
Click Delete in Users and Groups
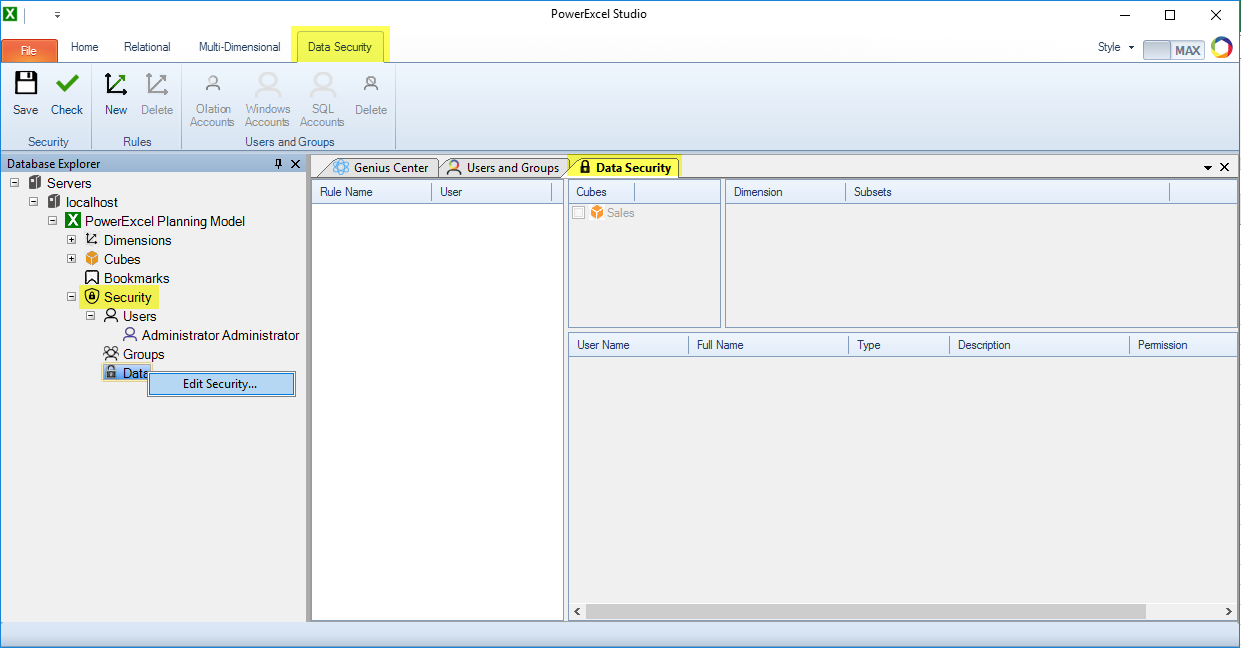point(371,84)
